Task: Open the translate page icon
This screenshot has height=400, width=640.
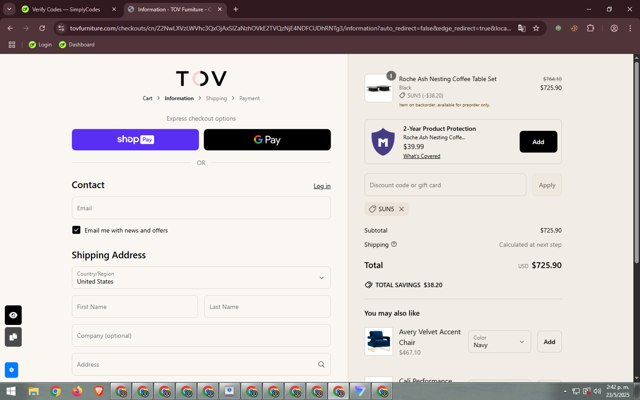Action: coord(522,28)
